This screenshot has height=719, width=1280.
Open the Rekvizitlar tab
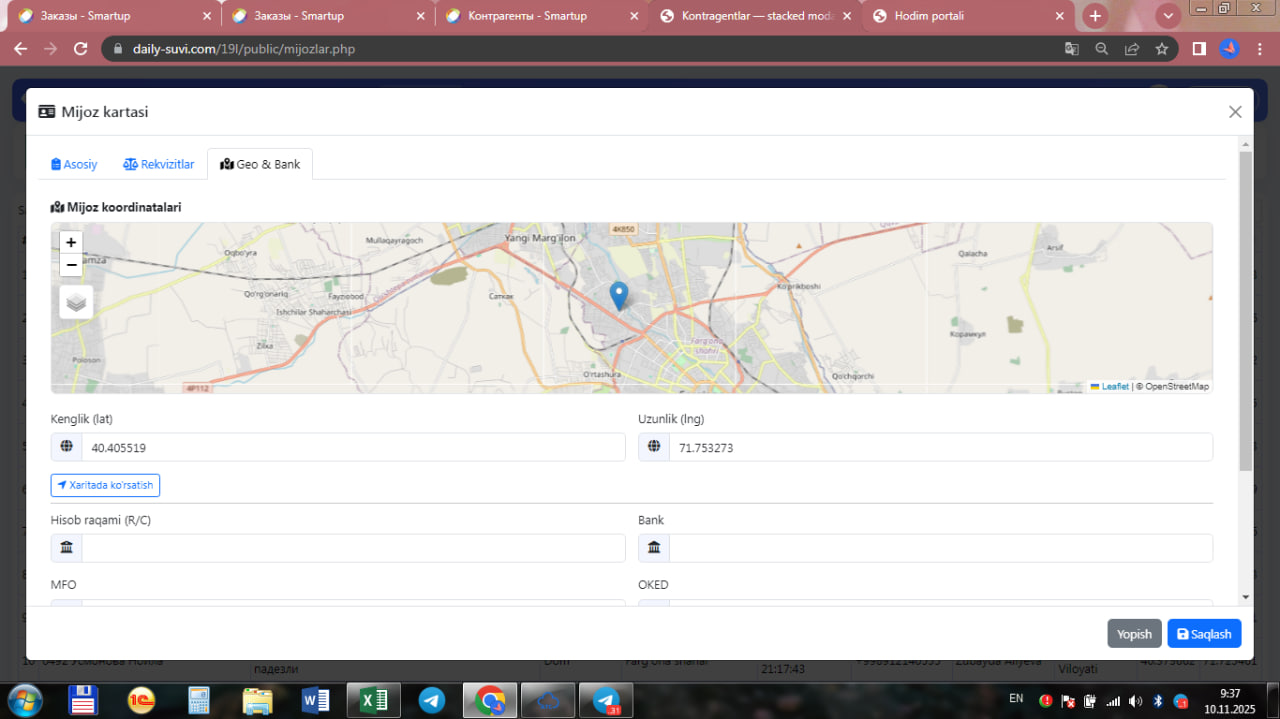pyautogui.click(x=159, y=164)
